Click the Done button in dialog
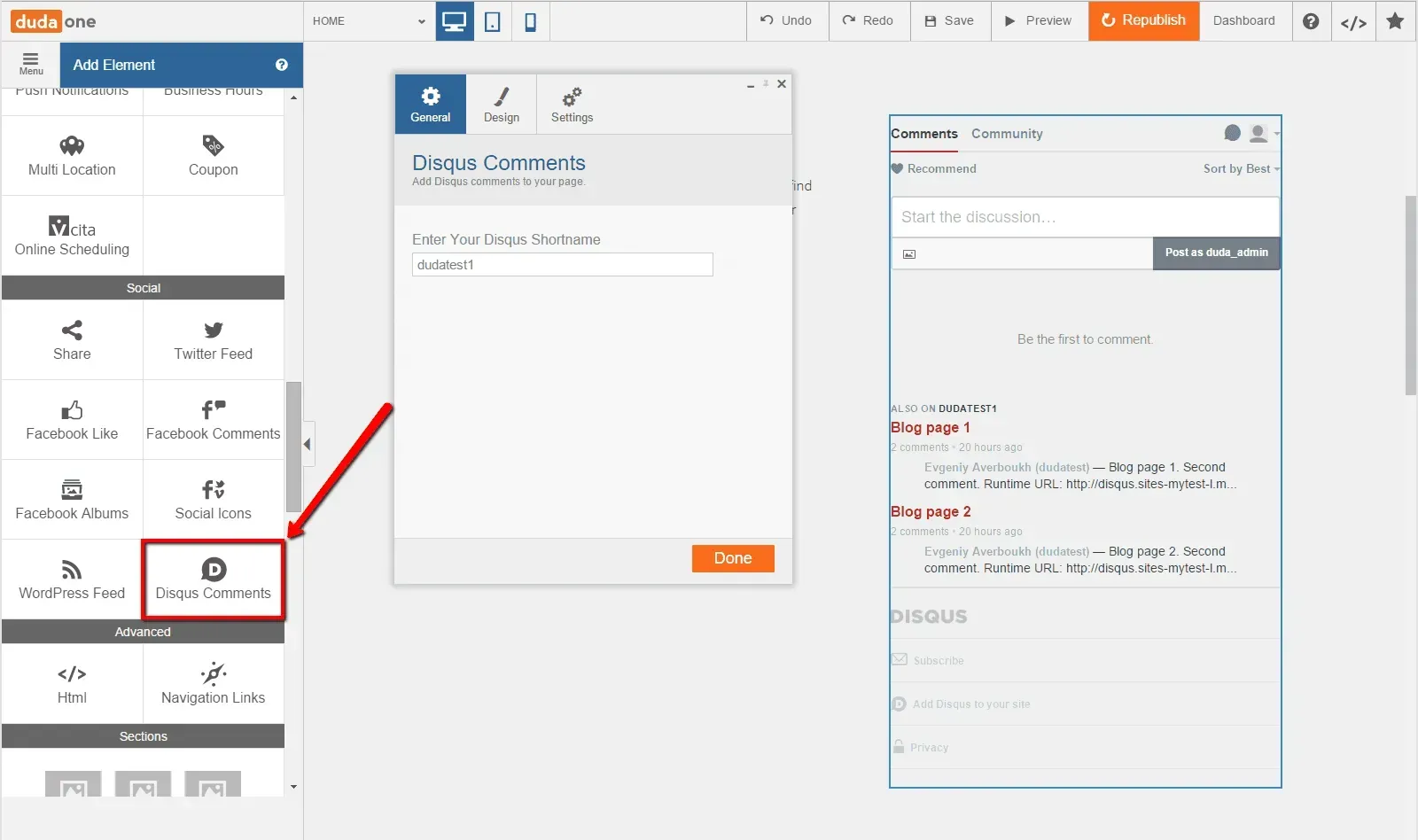The width and height of the screenshot is (1418, 840). tap(733, 558)
